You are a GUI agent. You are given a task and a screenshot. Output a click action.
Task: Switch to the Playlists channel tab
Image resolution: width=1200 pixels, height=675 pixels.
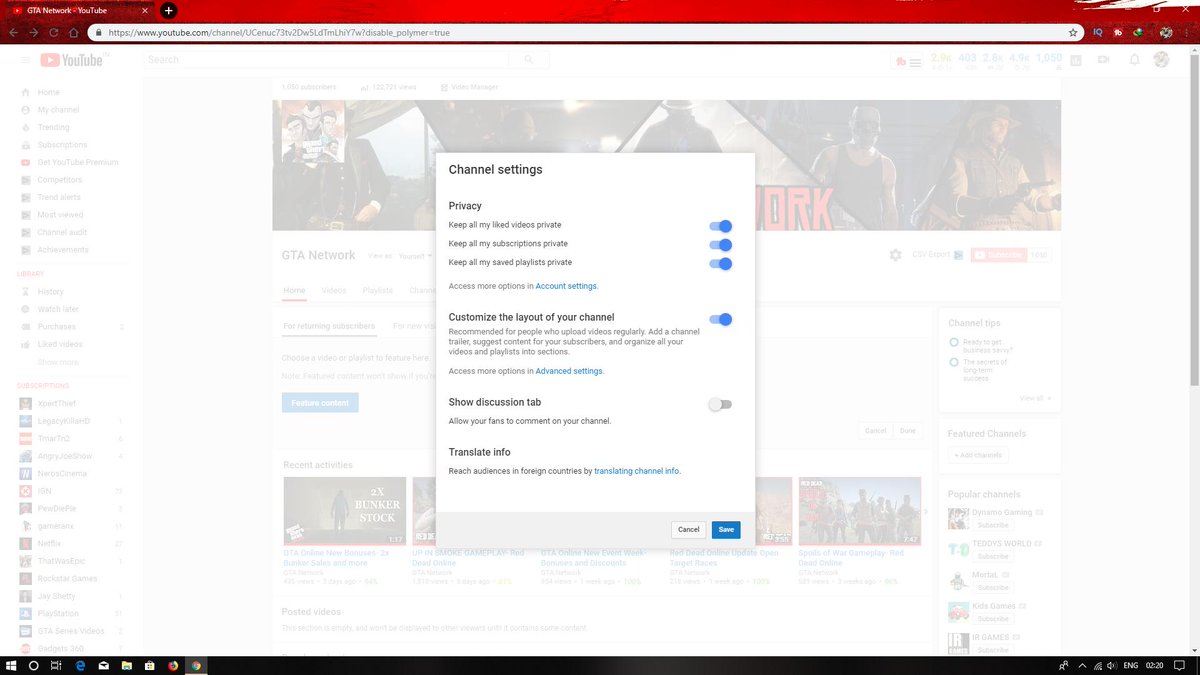click(x=377, y=290)
